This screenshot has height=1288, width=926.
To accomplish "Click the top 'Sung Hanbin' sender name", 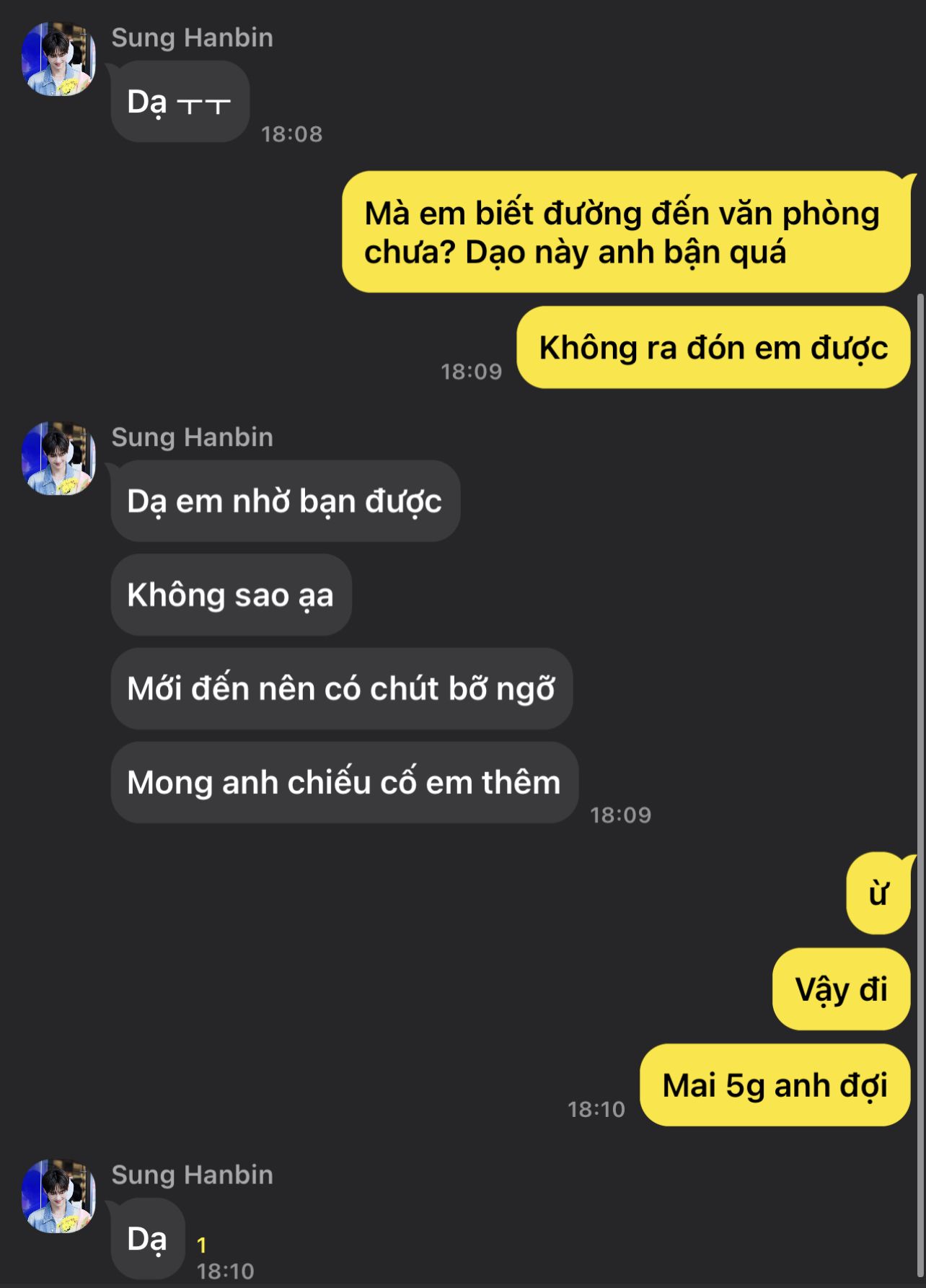I will [193, 38].
